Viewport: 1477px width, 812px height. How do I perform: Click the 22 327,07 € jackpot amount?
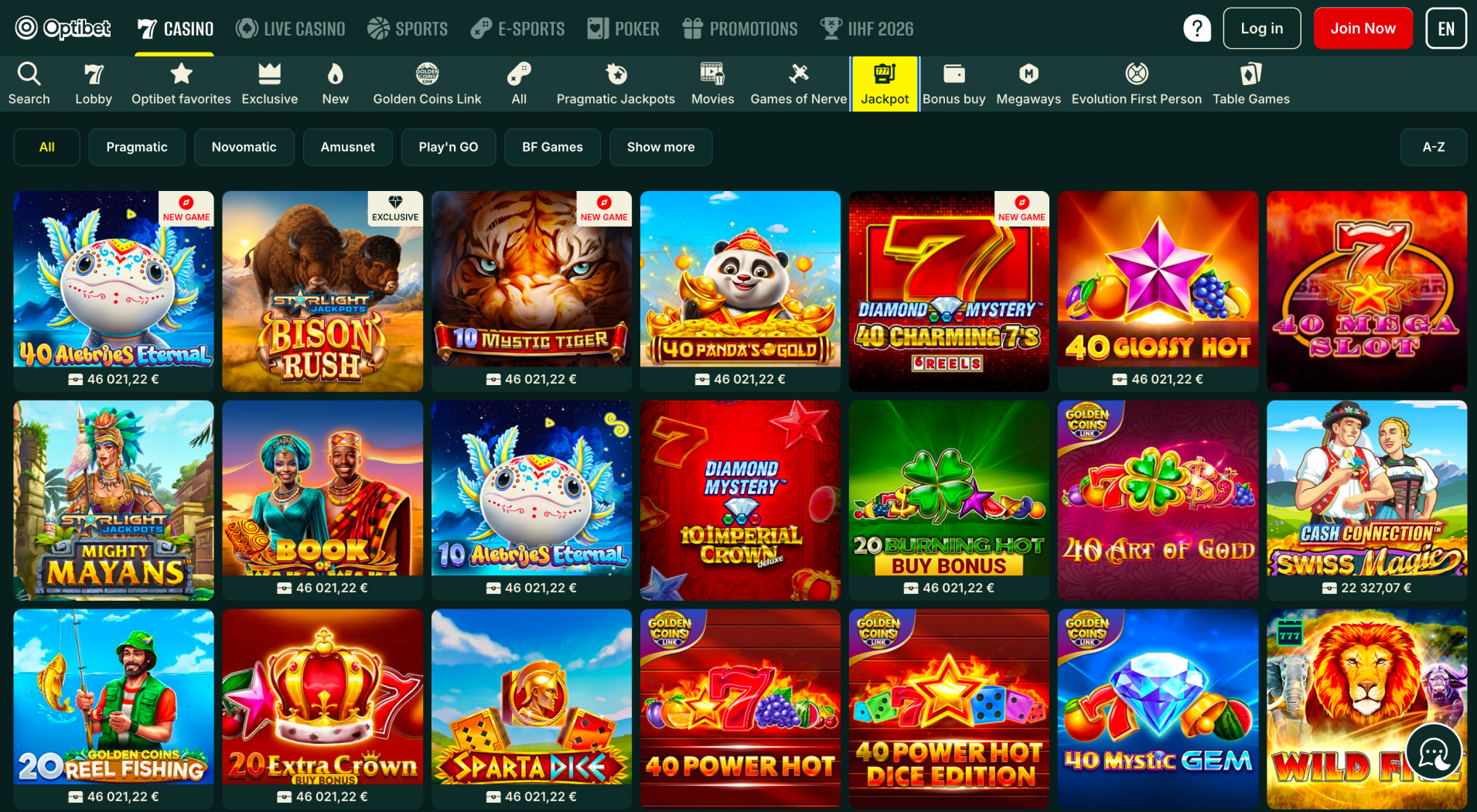[x=1376, y=588]
